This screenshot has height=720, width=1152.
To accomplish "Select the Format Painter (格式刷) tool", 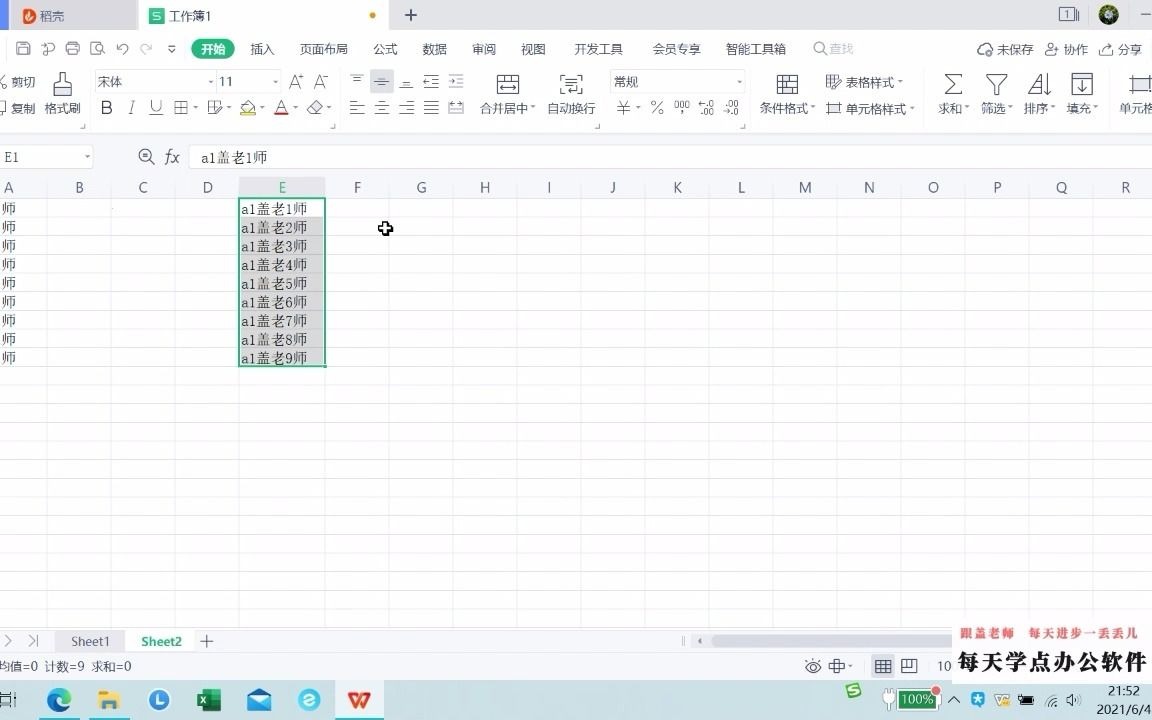I will coord(62,95).
